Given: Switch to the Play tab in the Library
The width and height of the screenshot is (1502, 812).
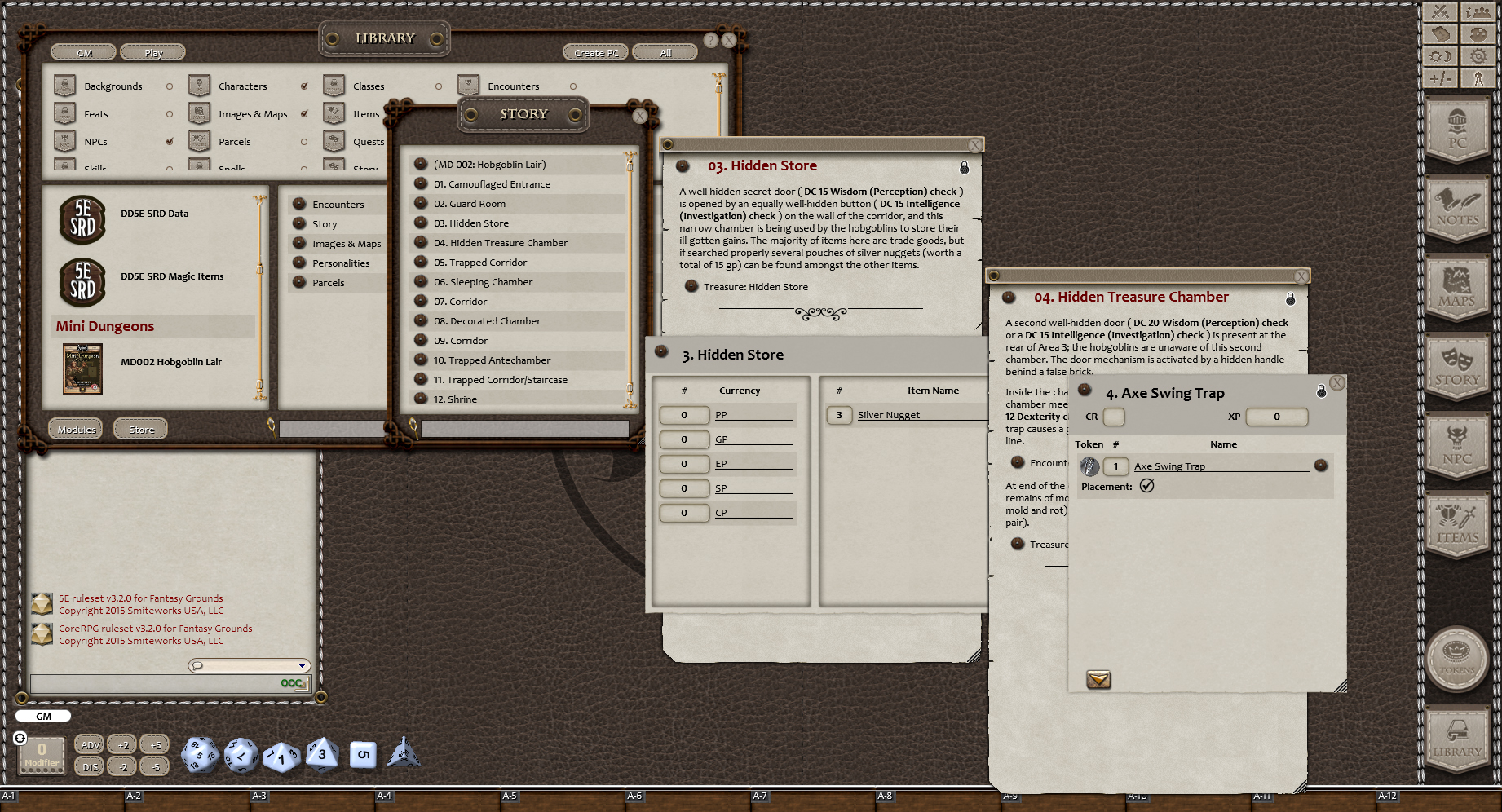Looking at the screenshot, I should click(152, 51).
